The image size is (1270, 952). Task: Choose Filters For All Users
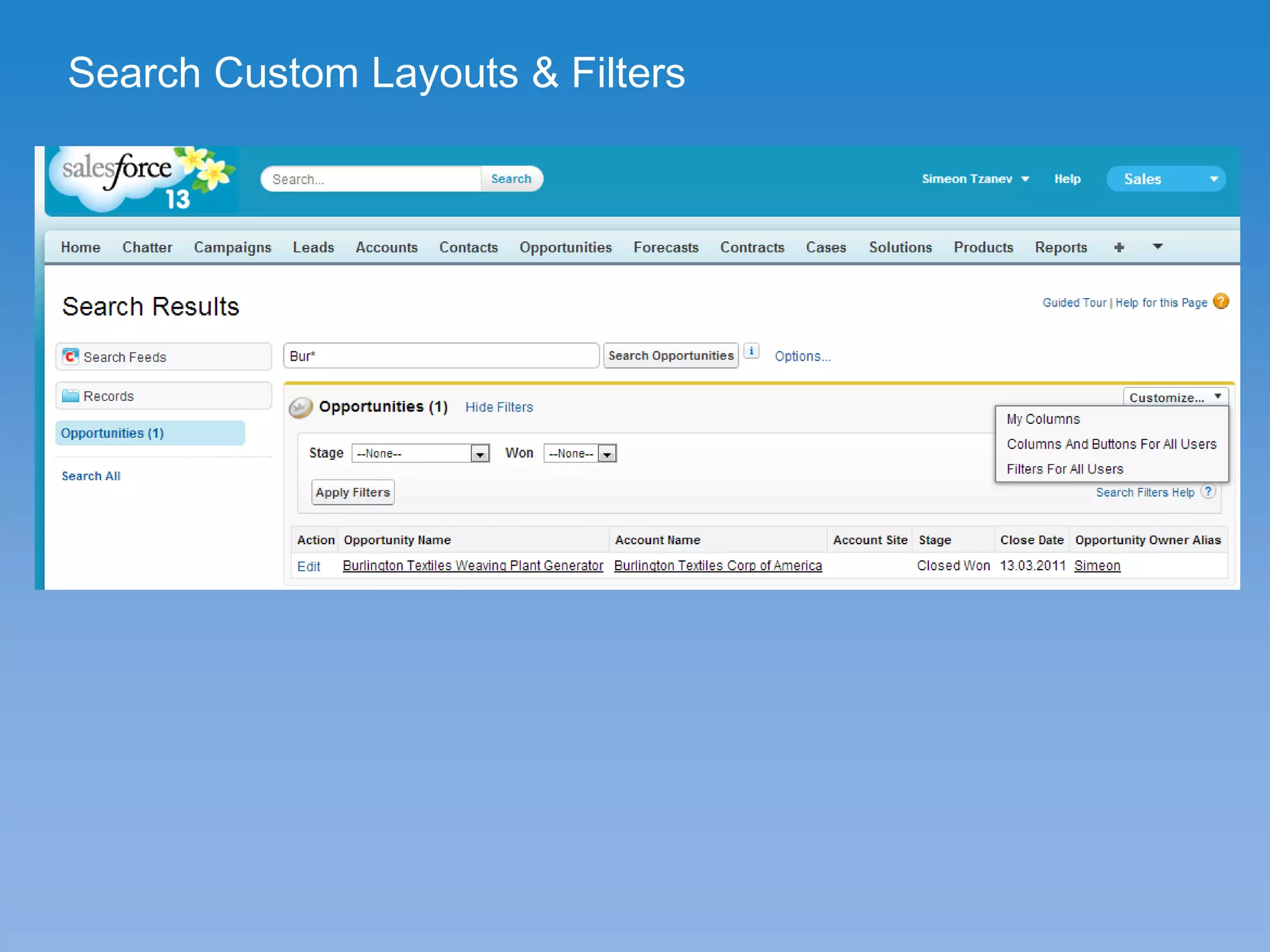pos(1065,469)
